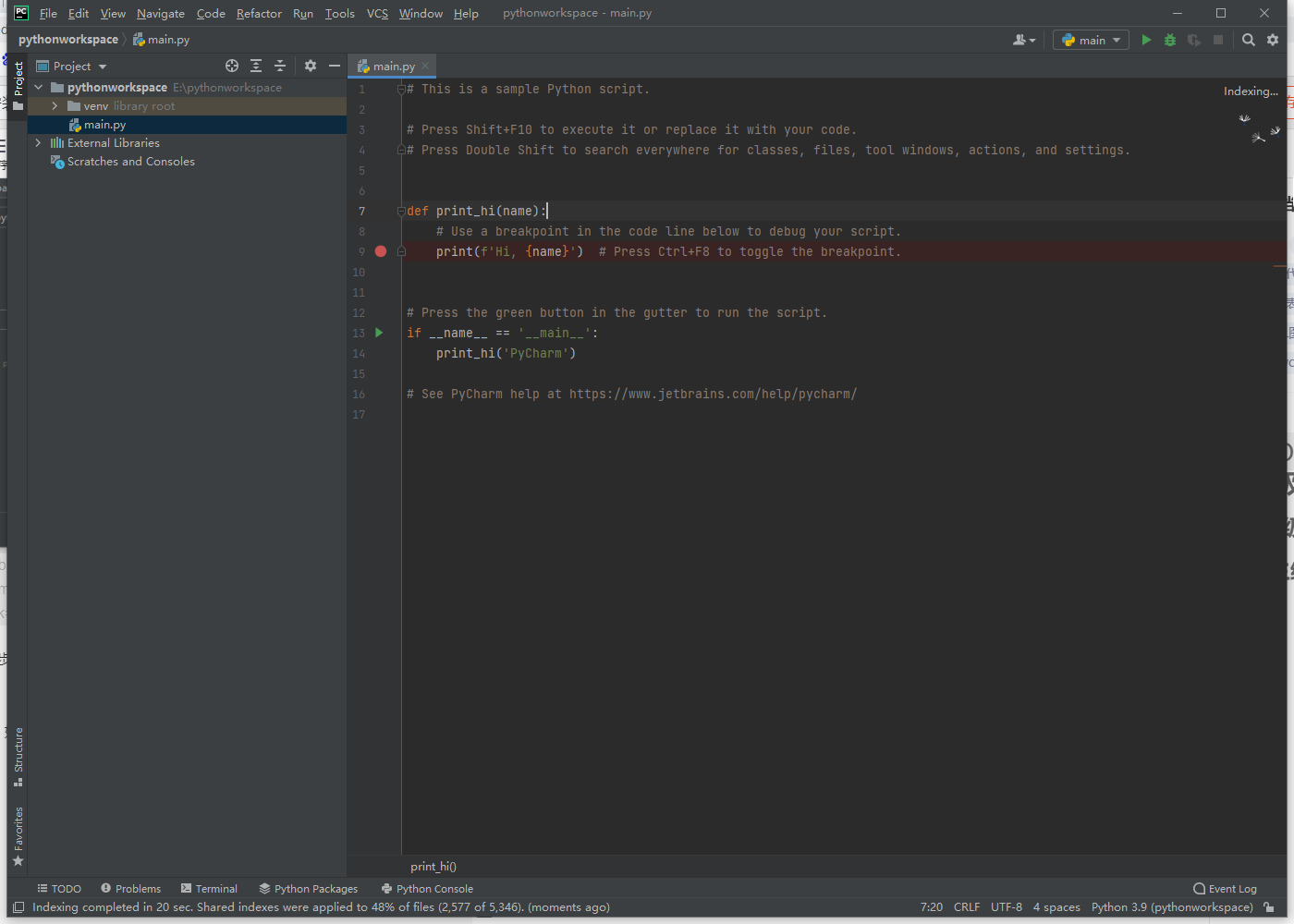Fold comment block at line 1
1294x924 pixels.
point(401,89)
